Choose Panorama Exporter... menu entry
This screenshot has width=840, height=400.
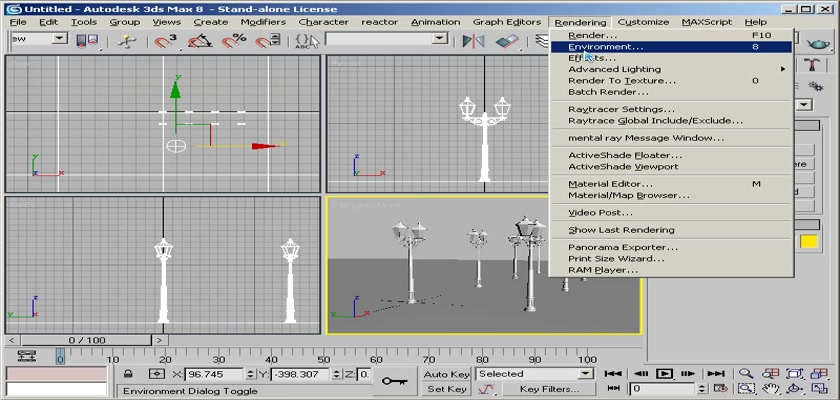pyautogui.click(x=671, y=247)
